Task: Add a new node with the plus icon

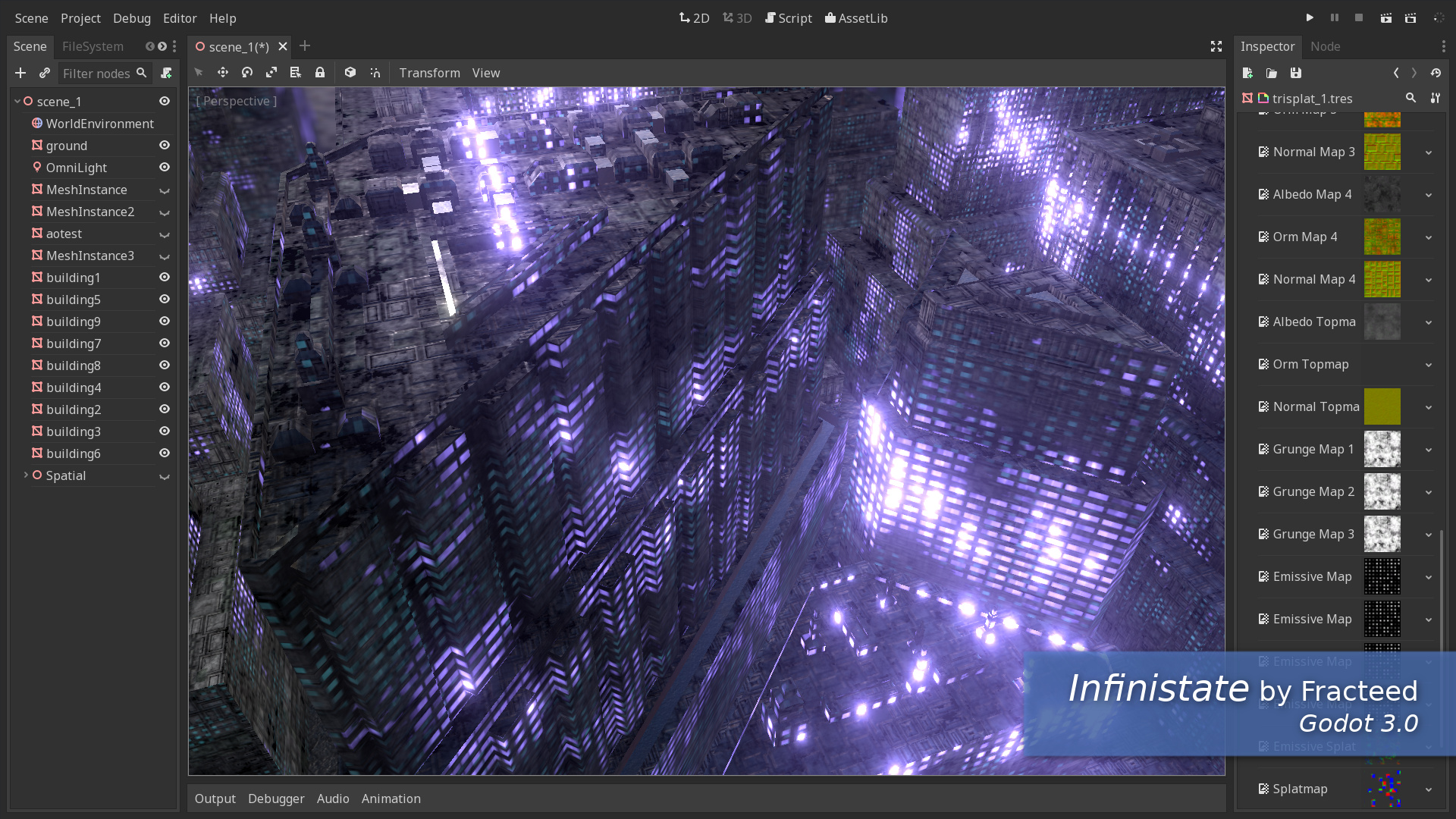Action: click(20, 73)
